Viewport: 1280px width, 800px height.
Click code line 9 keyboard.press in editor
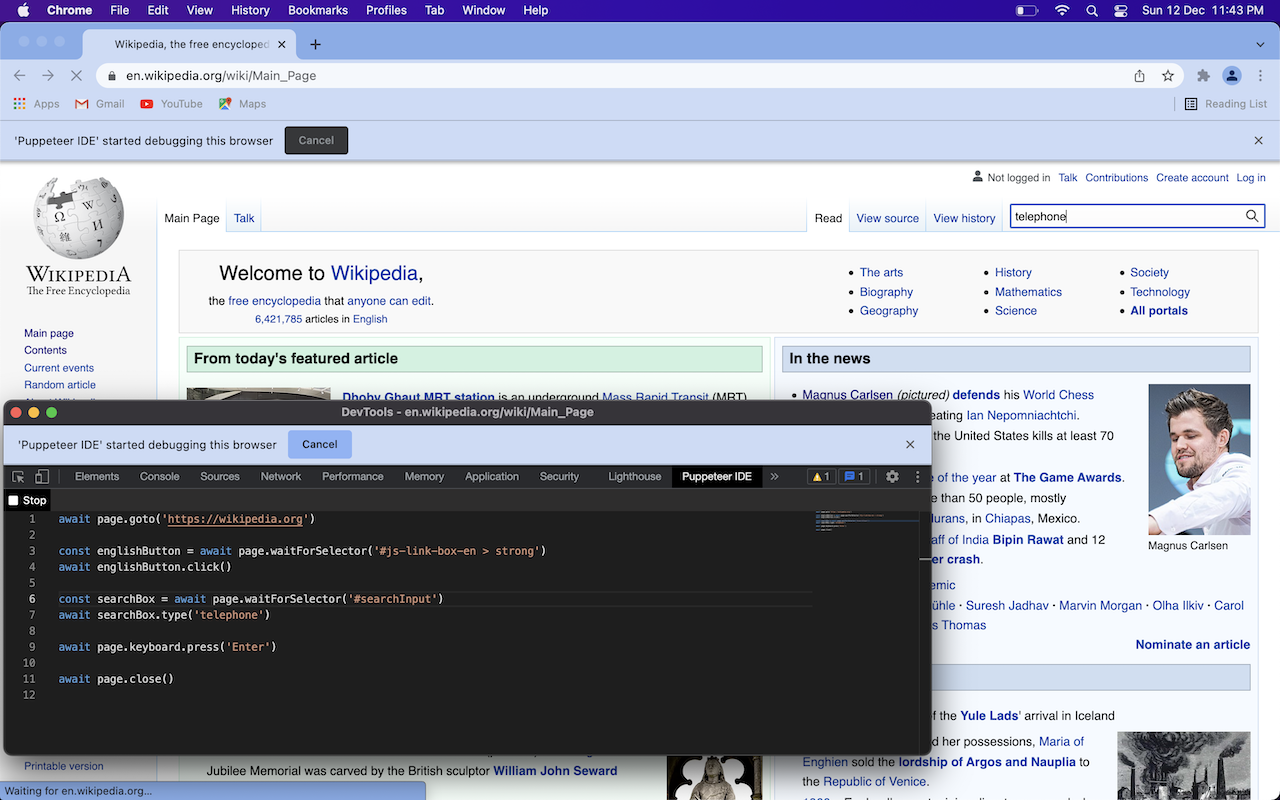coord(167,647)
